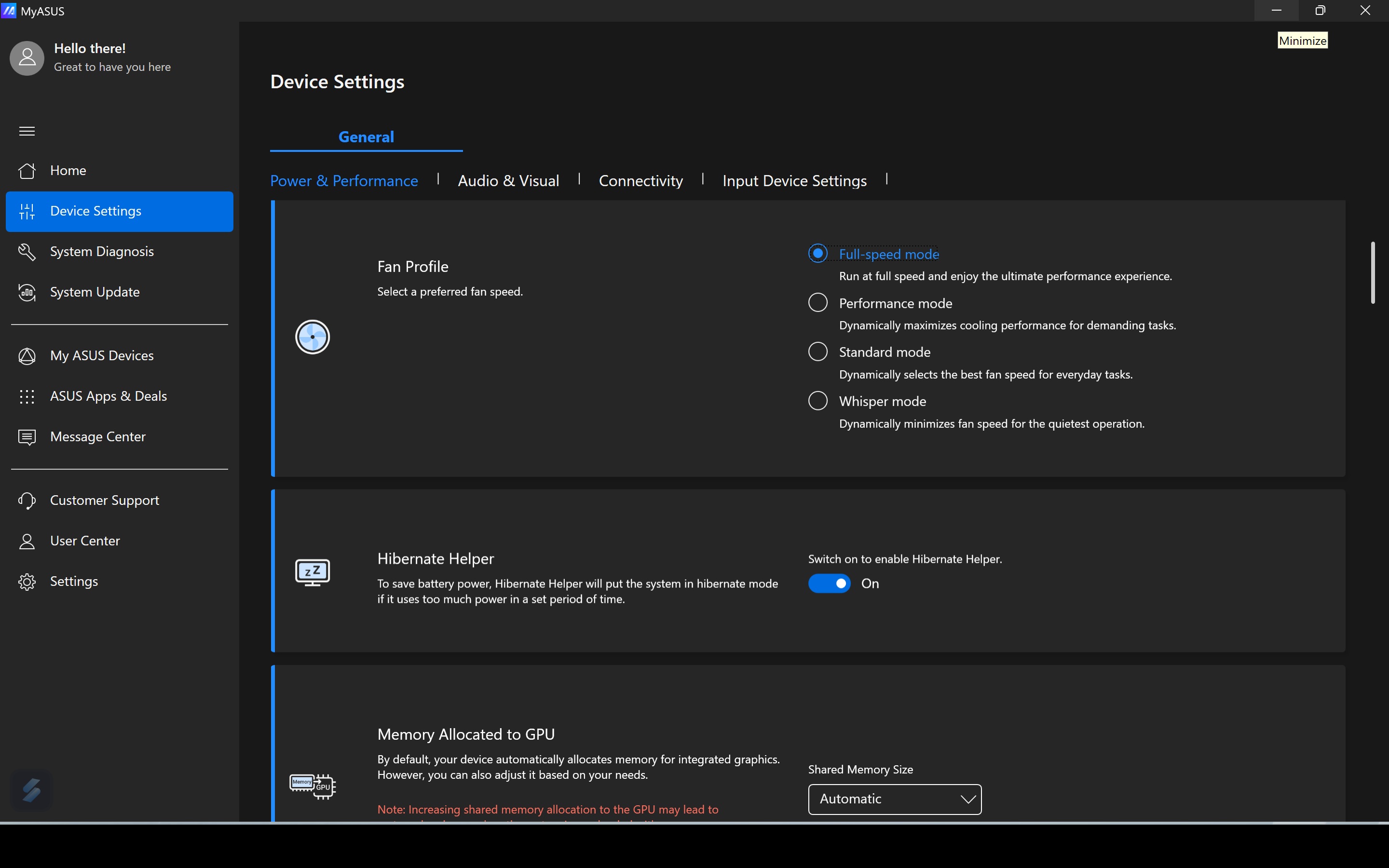Click the blue logo icon at sidebar bottom
The width and height of the screenshot is (1389, 868).
tap(31, 790)
